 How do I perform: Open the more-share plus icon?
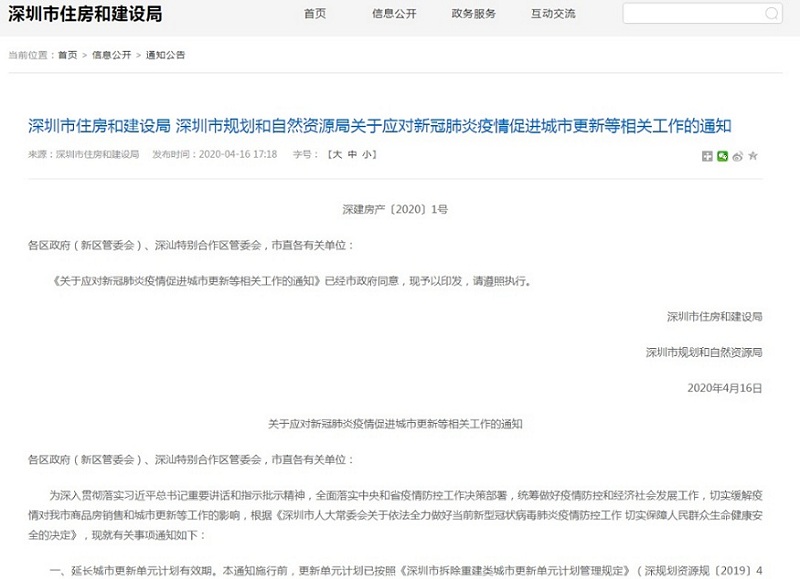coord(707,156)
